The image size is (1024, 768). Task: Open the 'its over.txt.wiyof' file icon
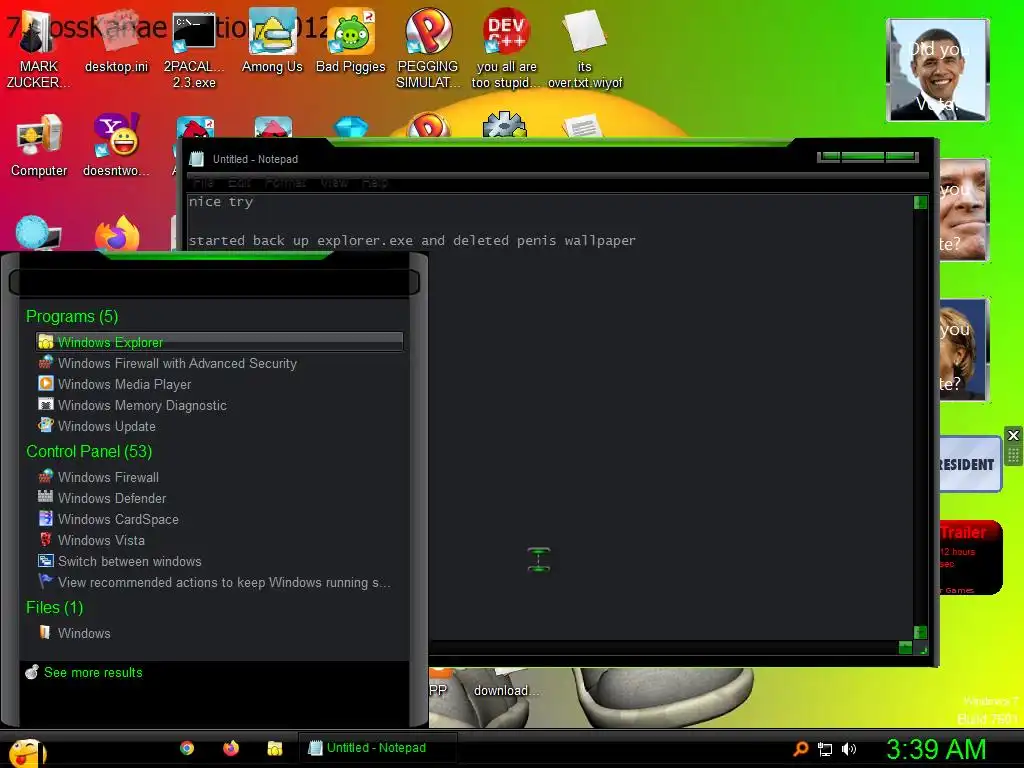[x=584, y=49]
